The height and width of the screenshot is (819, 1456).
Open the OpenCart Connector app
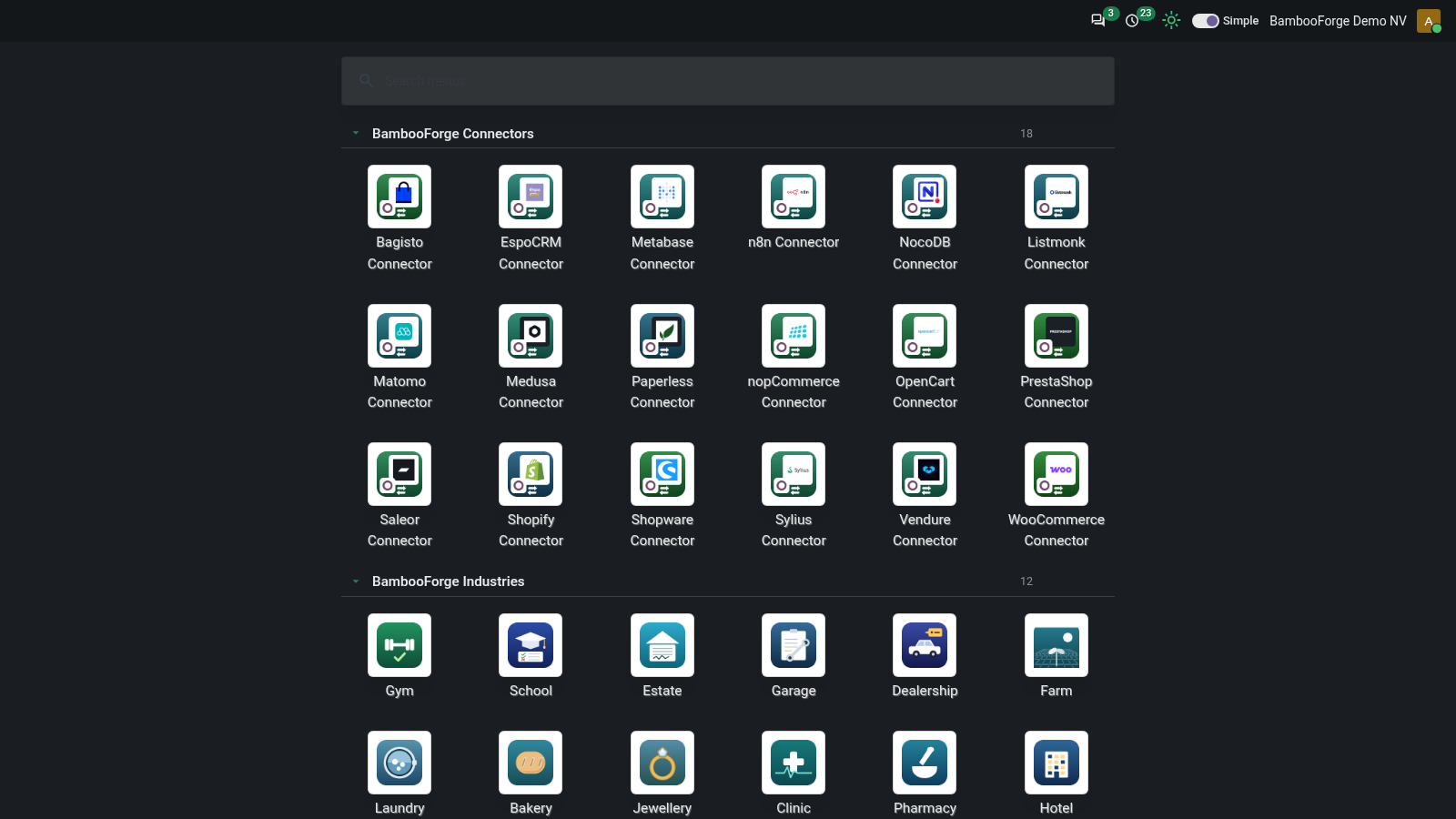[x=925, y=336]
